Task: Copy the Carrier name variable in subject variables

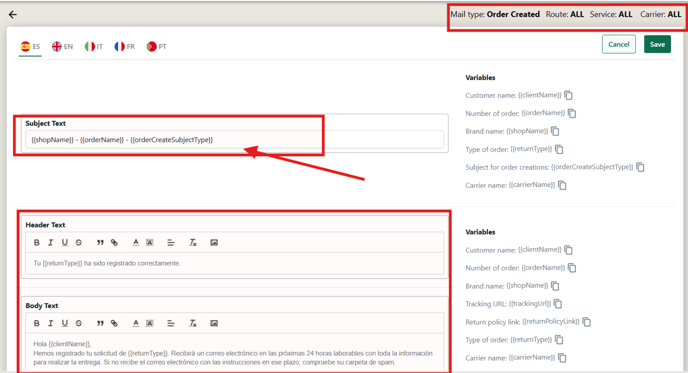Action: pyautogui.click(x=562, y=185)
